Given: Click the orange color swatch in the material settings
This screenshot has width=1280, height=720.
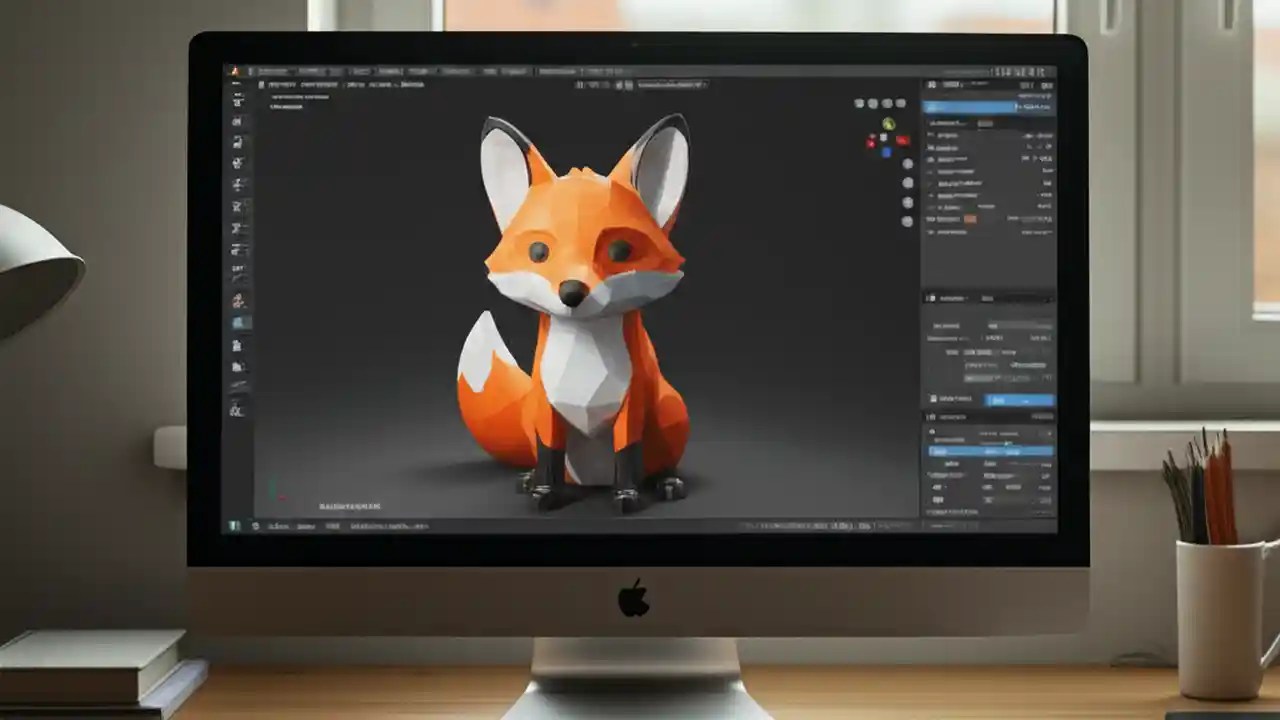Looking at the screenshot, I should tap(970, 218).
